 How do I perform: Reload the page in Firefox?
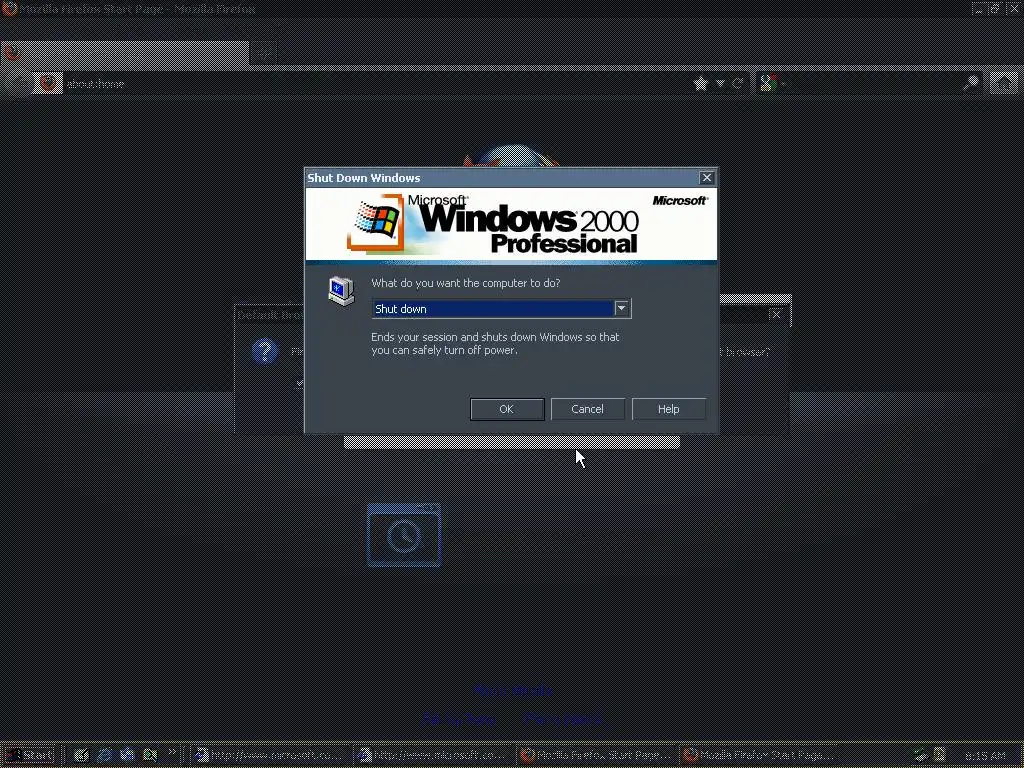tap(737, 84)
